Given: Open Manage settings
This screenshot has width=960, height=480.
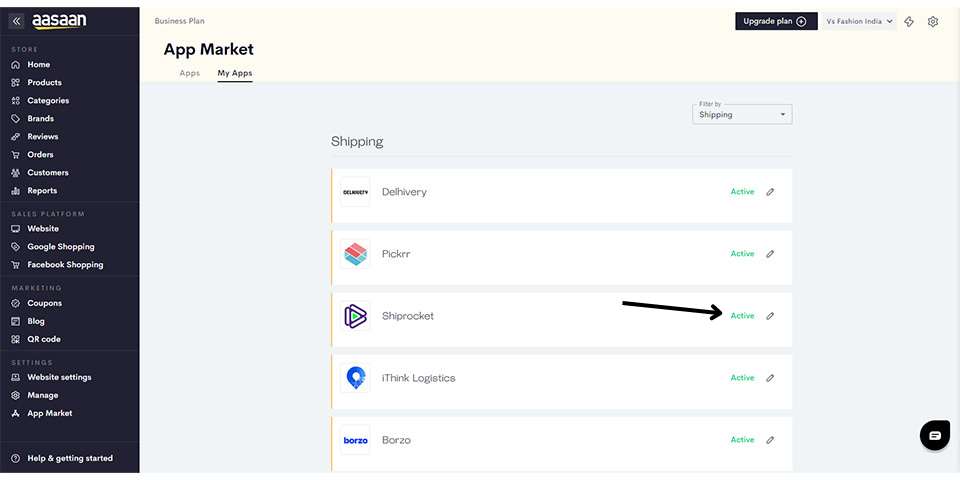Looking at the screenshot, I should click(42, 396).
